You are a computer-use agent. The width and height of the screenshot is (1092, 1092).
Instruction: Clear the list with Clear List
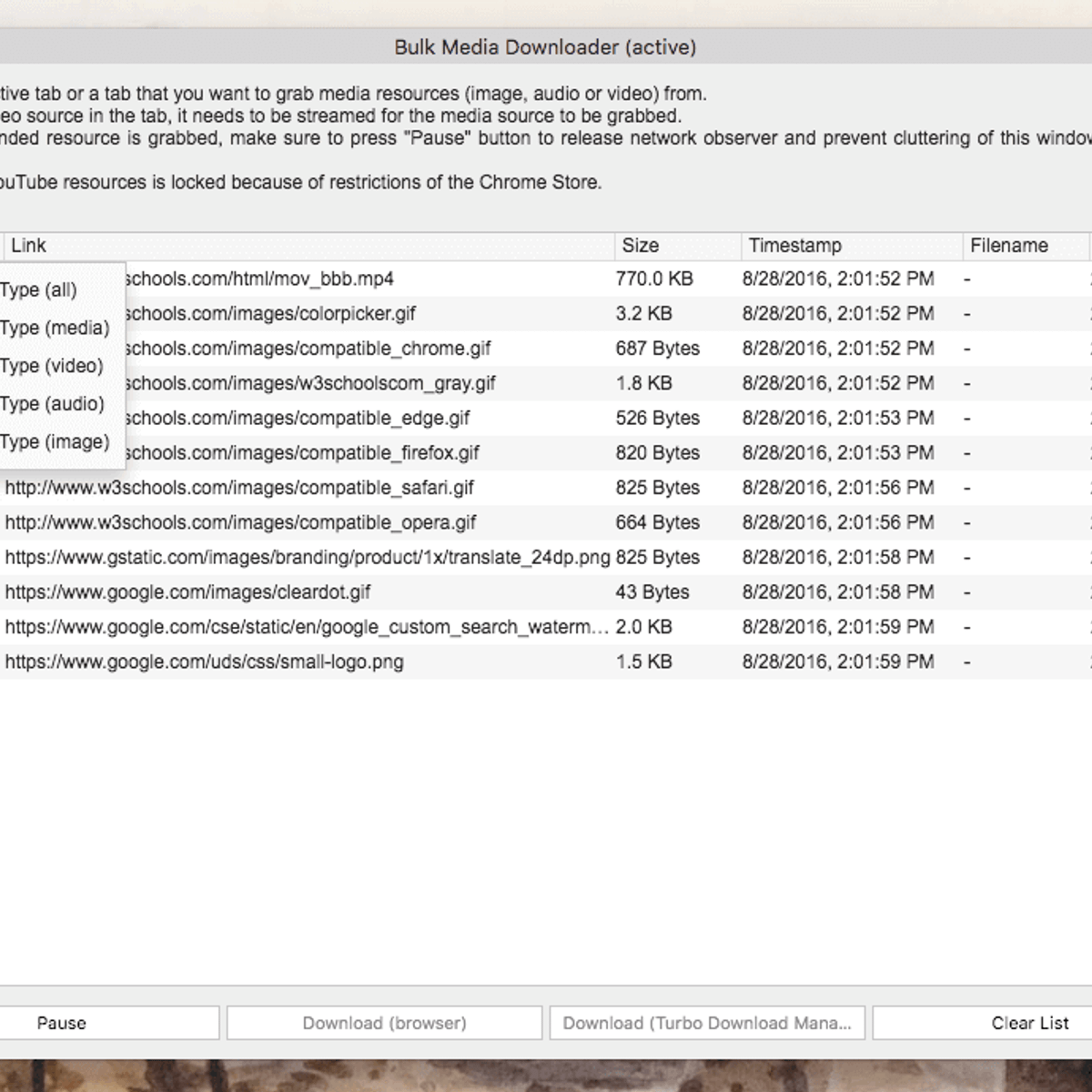[x=983, y=1023]
